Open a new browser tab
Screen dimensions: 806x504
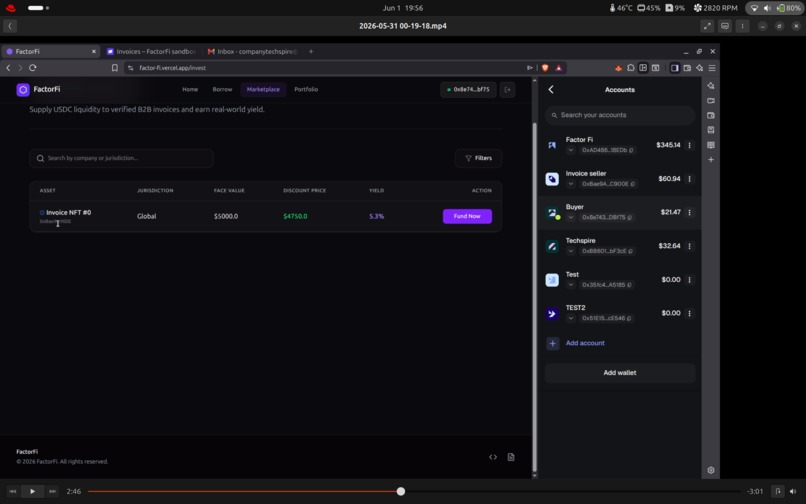(311, 51)
